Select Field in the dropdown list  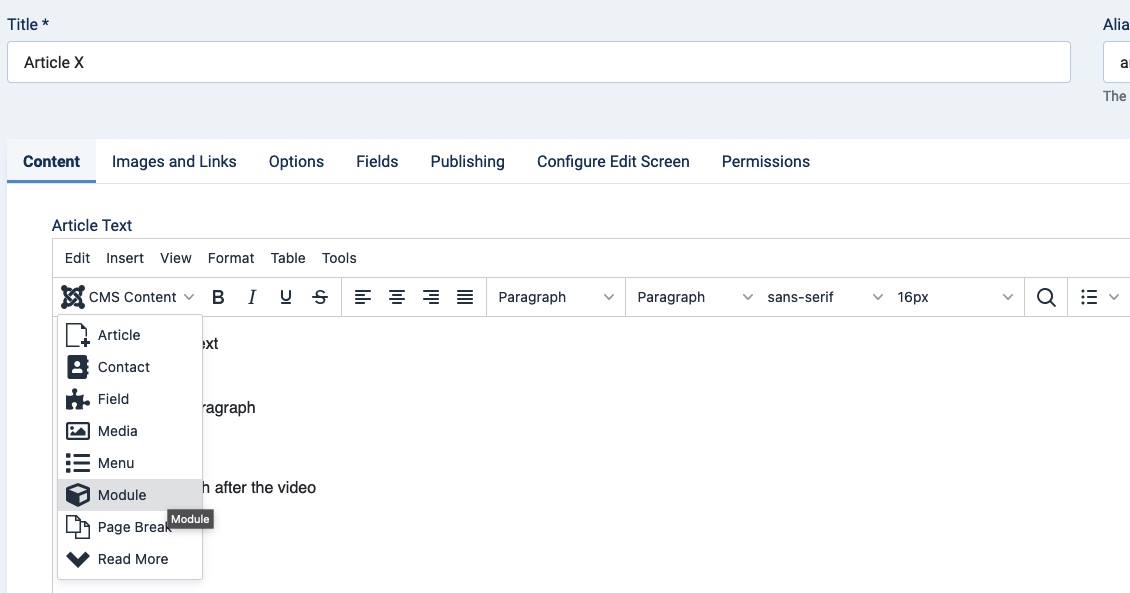coord(130,399)
